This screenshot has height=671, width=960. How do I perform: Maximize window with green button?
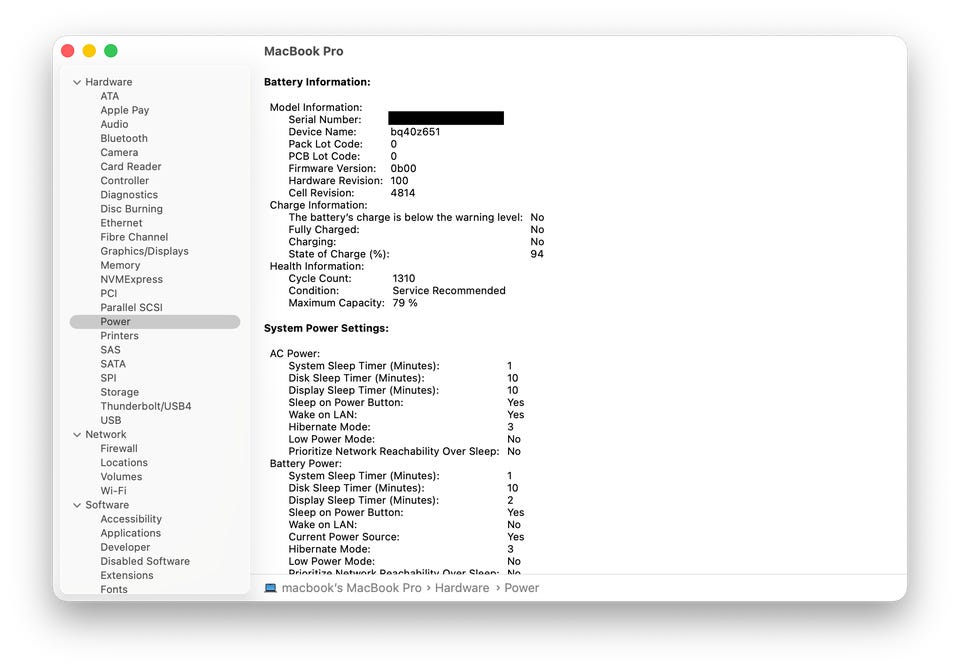point(111,51)
